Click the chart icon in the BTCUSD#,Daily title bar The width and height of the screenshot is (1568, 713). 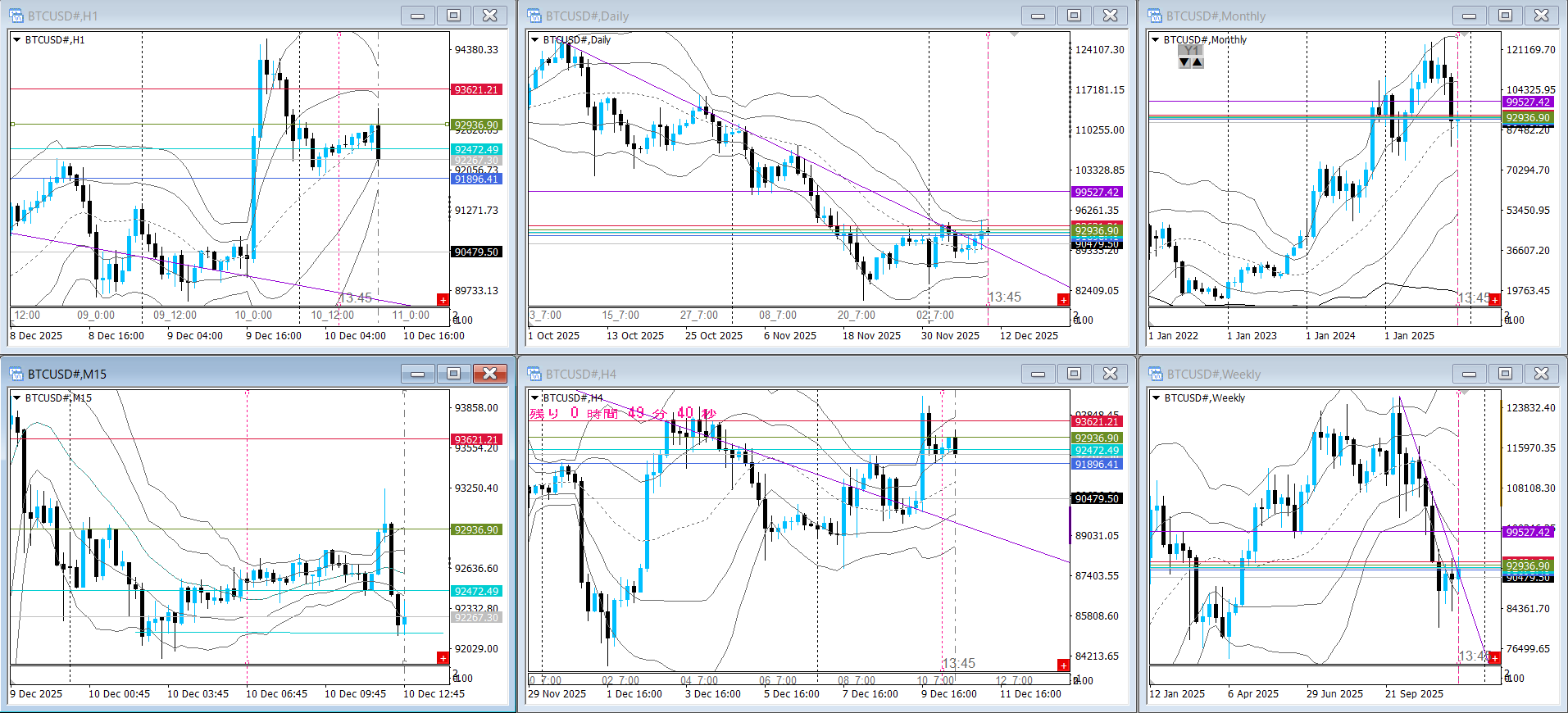click(x=534, y=16)
